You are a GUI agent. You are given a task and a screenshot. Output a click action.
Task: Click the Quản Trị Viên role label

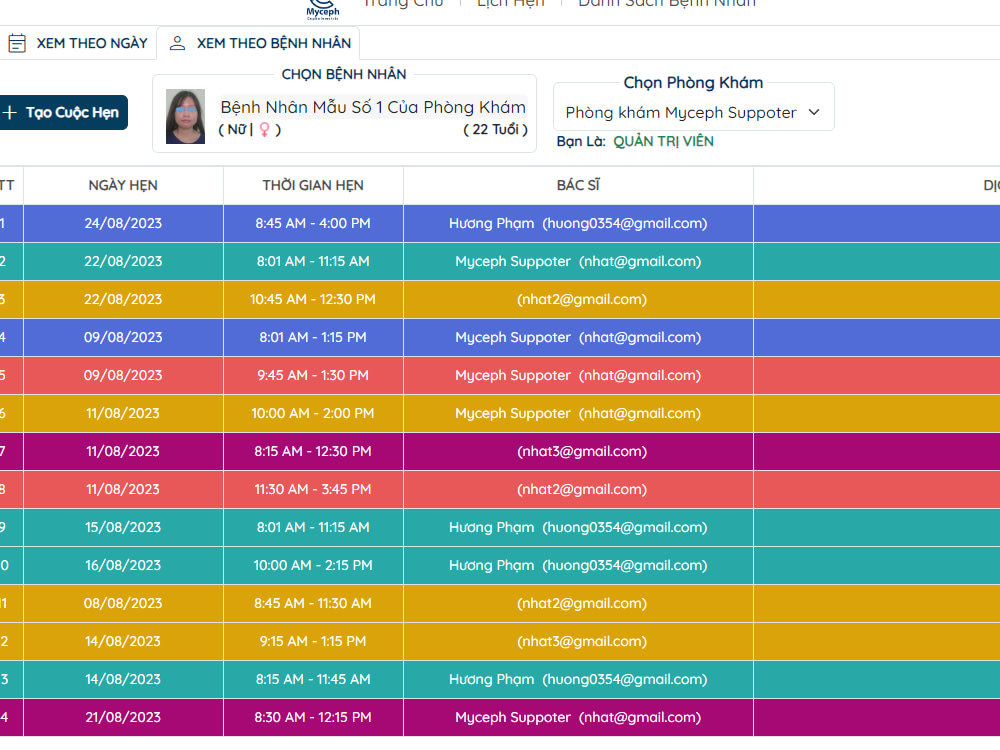(x=663, y=142)
